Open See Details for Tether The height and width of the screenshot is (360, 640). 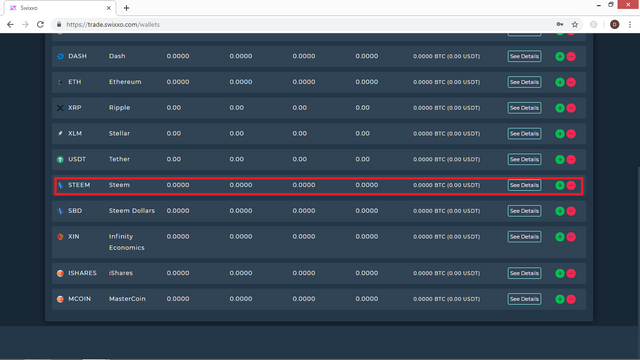coord(524,159)
